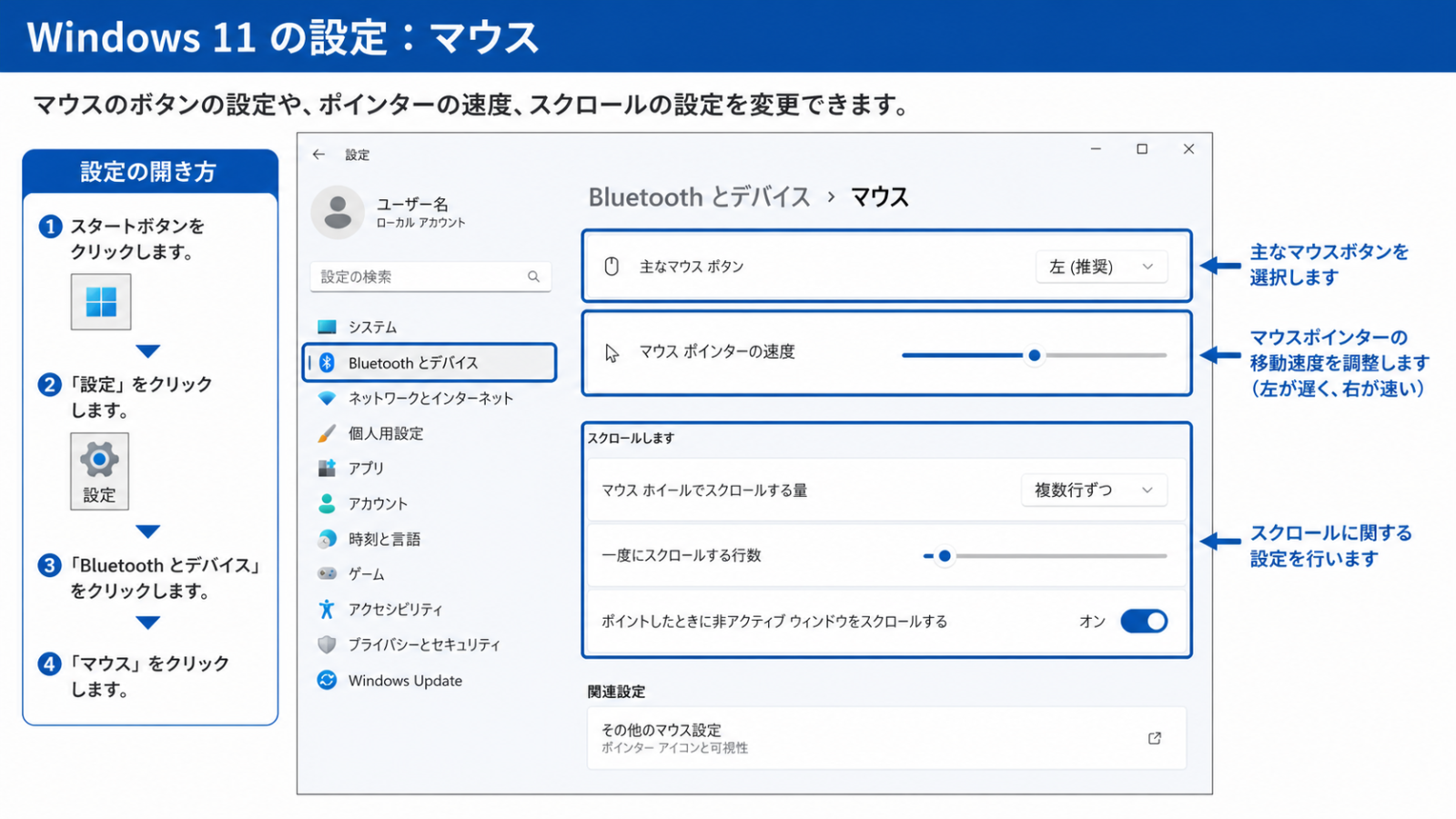This screenshot has height=819, width=1456.
Task: Click the user profile avatar icon
Action: click(338, 212)
